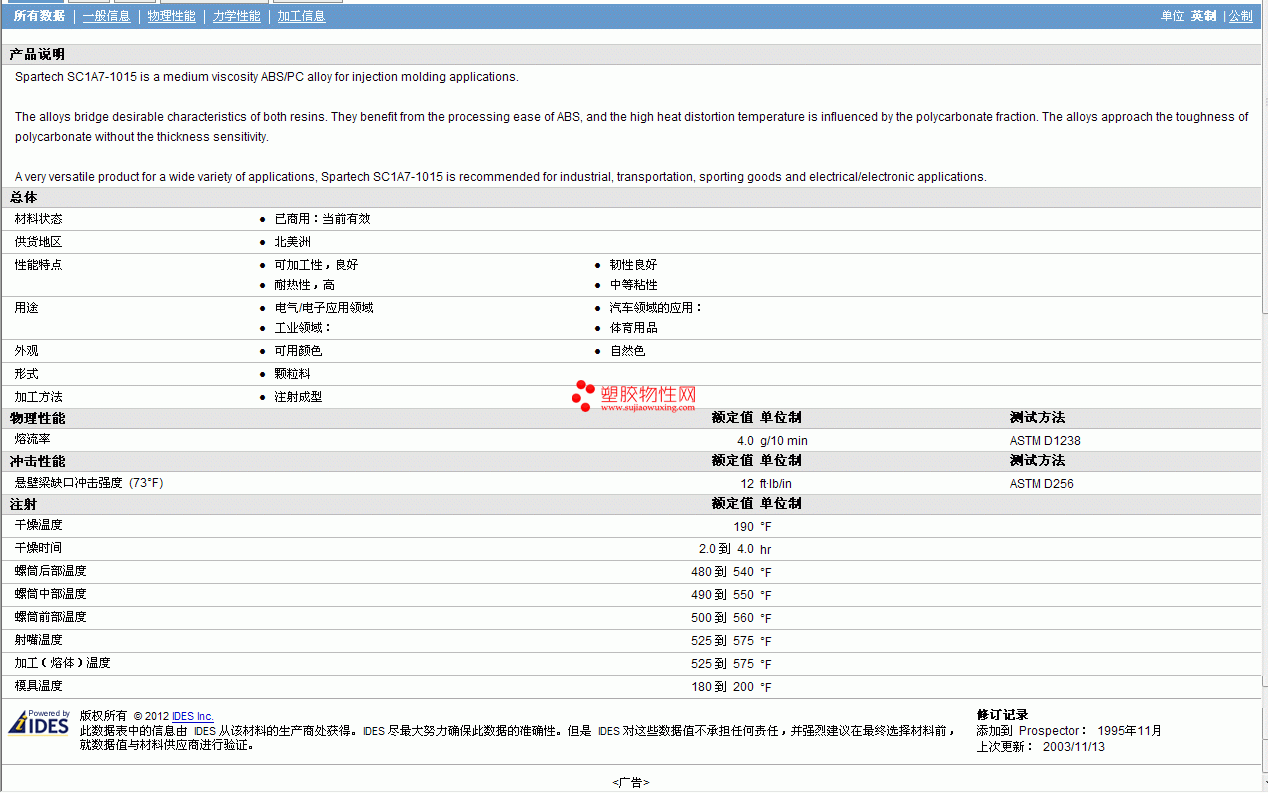Select the 螺筒前部温度 row label
The height and width of the screenshot is (793, 1268).
50,616
